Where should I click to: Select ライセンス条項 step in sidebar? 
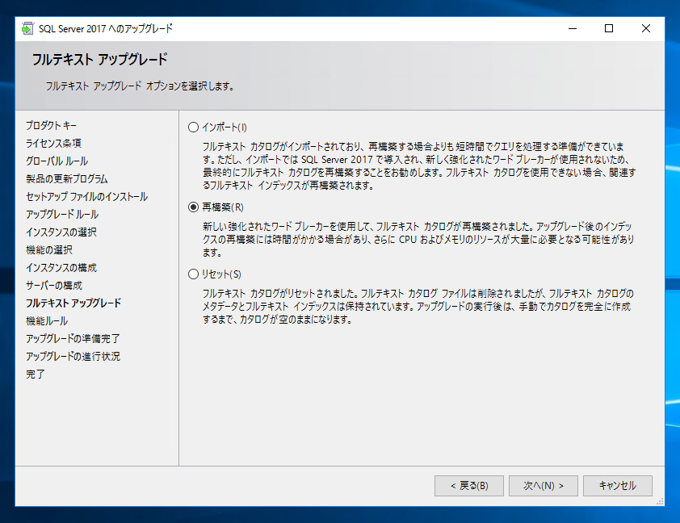tap(53, 143)
